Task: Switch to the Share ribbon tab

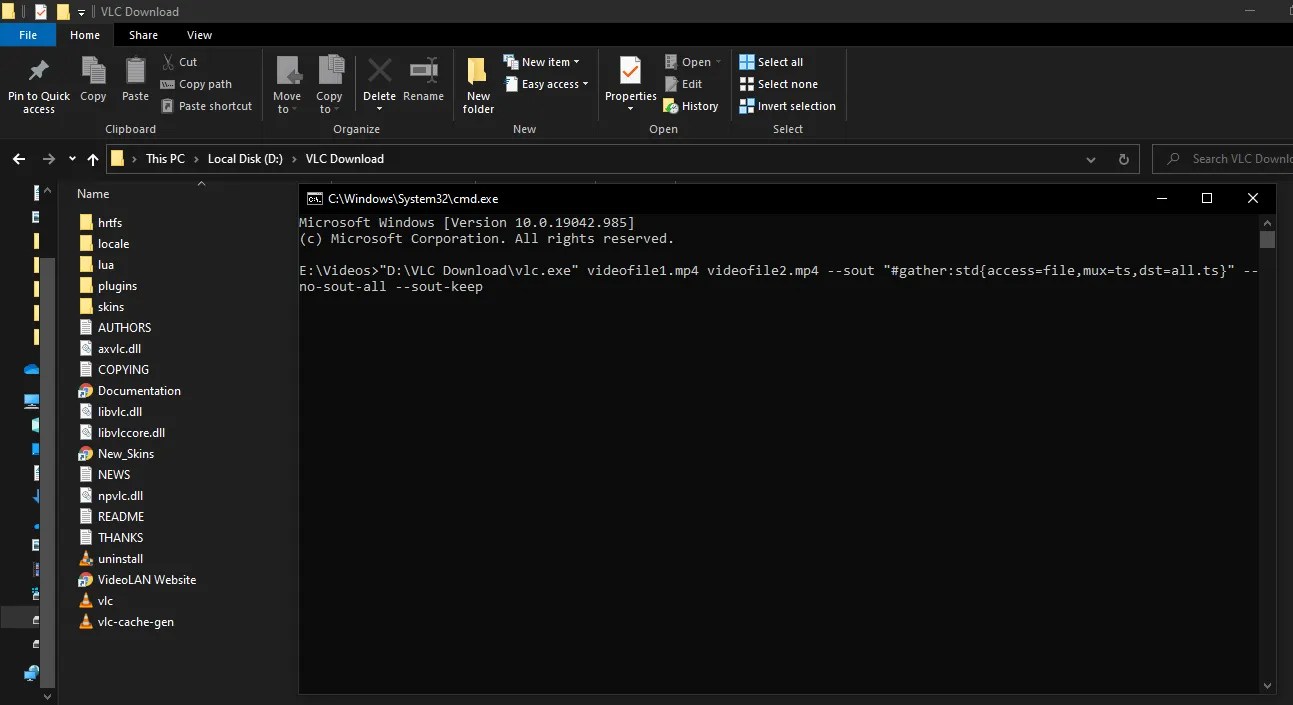Action: click(143, 35)
